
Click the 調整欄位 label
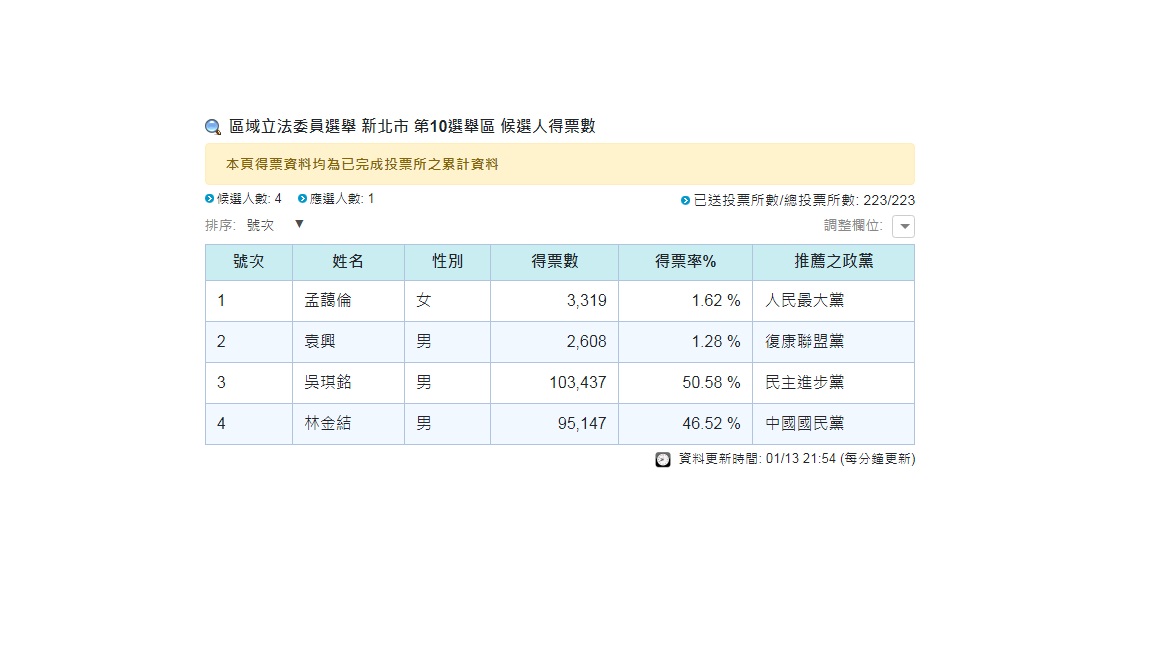853,226
